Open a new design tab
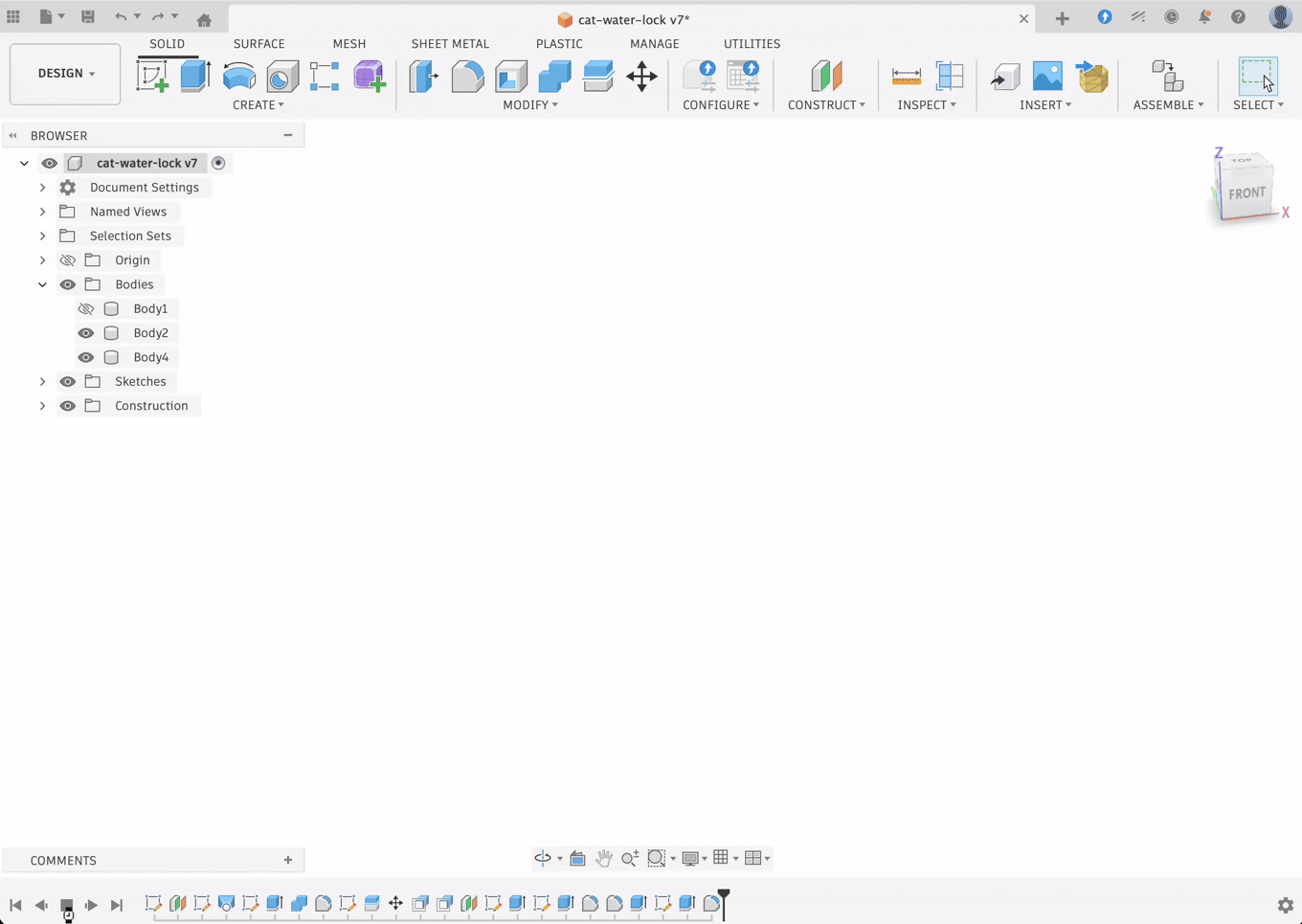 [1062, 18]
